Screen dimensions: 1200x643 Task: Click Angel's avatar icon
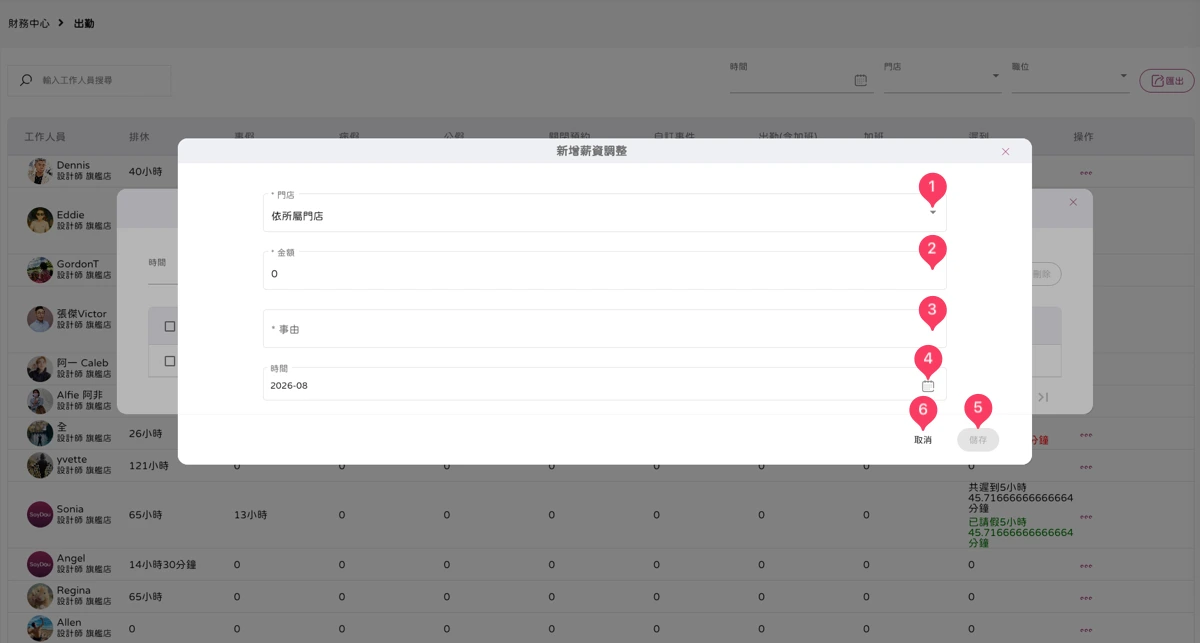pyautogui.click(x=40, y=564)
